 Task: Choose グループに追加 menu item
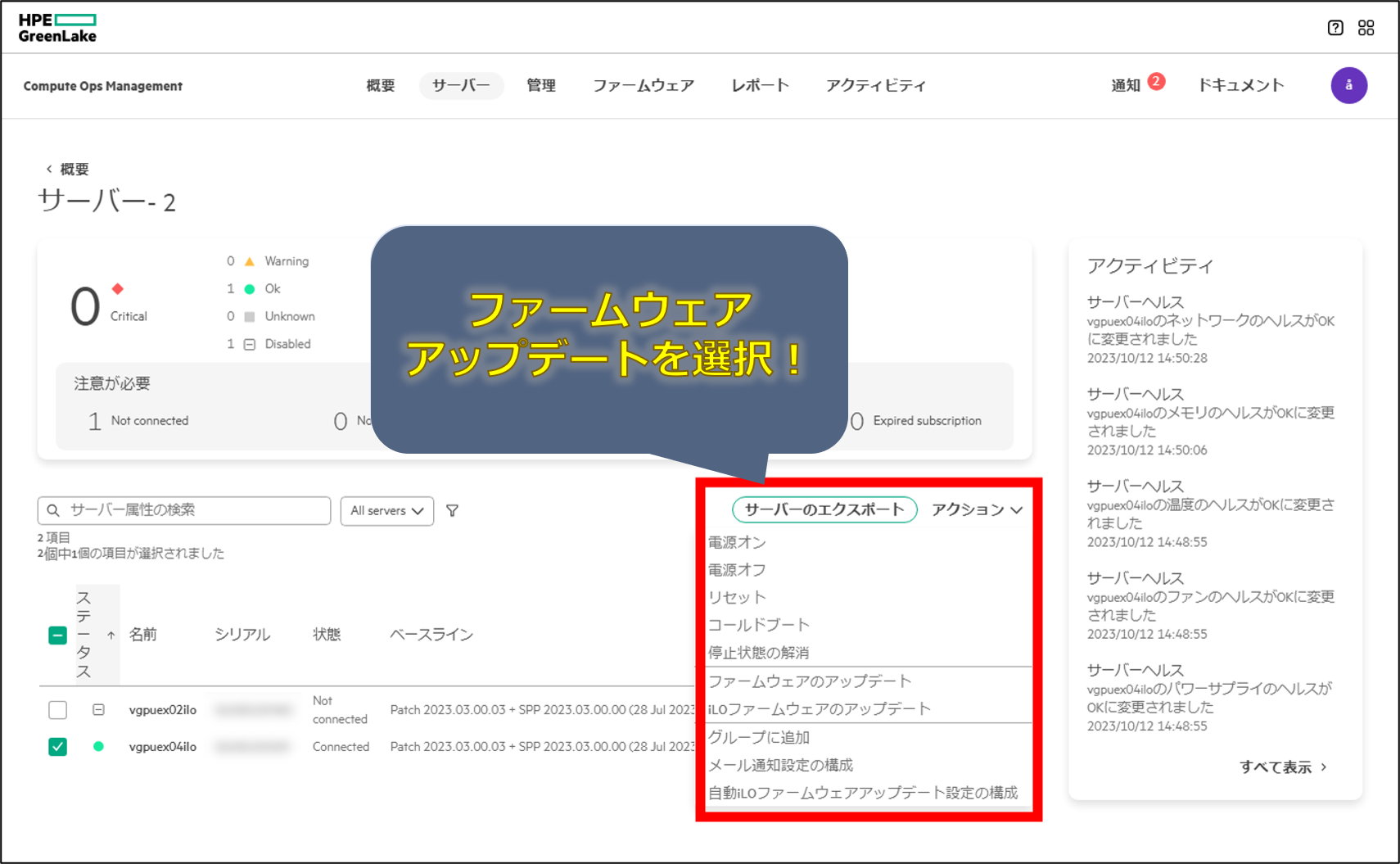(x=759, y=737)
